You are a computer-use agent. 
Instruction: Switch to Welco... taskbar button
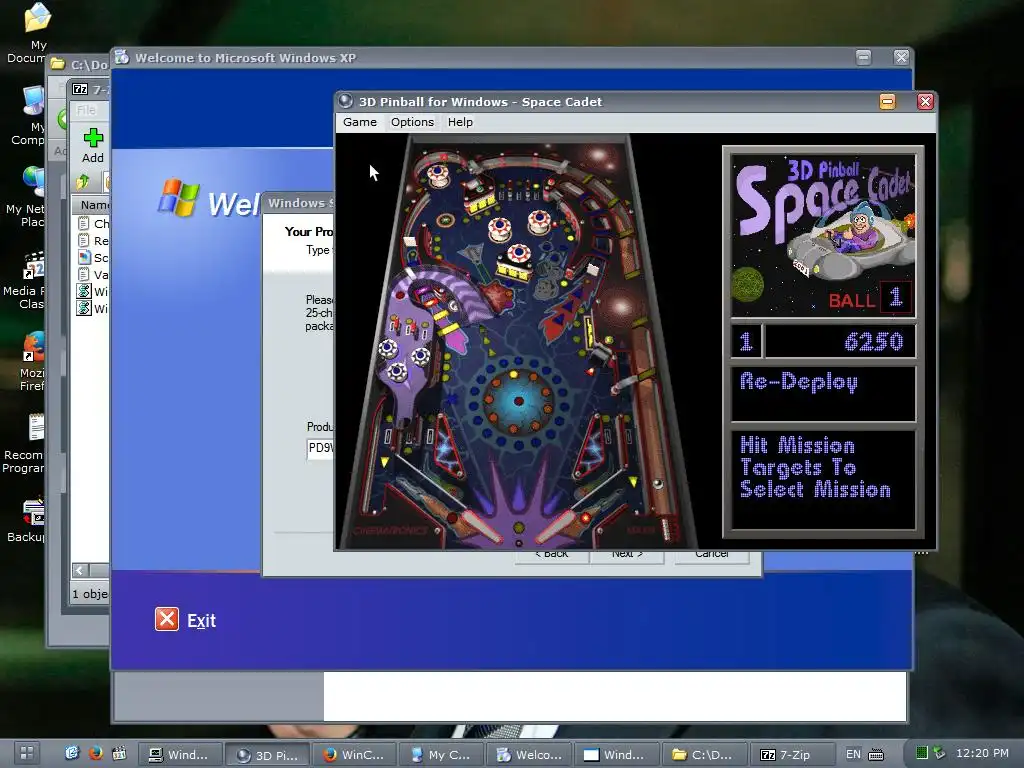pyautogui.click(x=530, y=755)
